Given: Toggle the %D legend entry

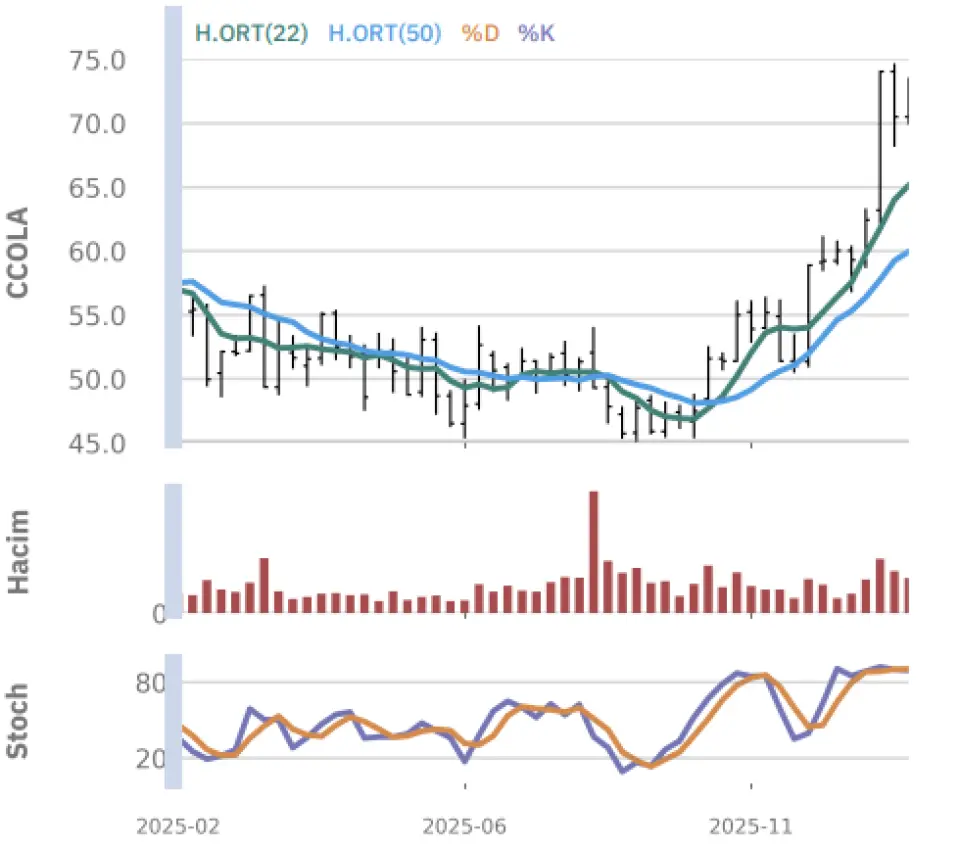Looking at the screenshot, I should pos(479,33).
